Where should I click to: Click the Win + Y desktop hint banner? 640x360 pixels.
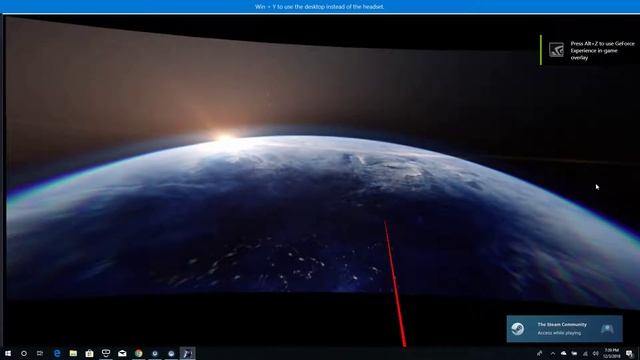click(x=320, y=7)
